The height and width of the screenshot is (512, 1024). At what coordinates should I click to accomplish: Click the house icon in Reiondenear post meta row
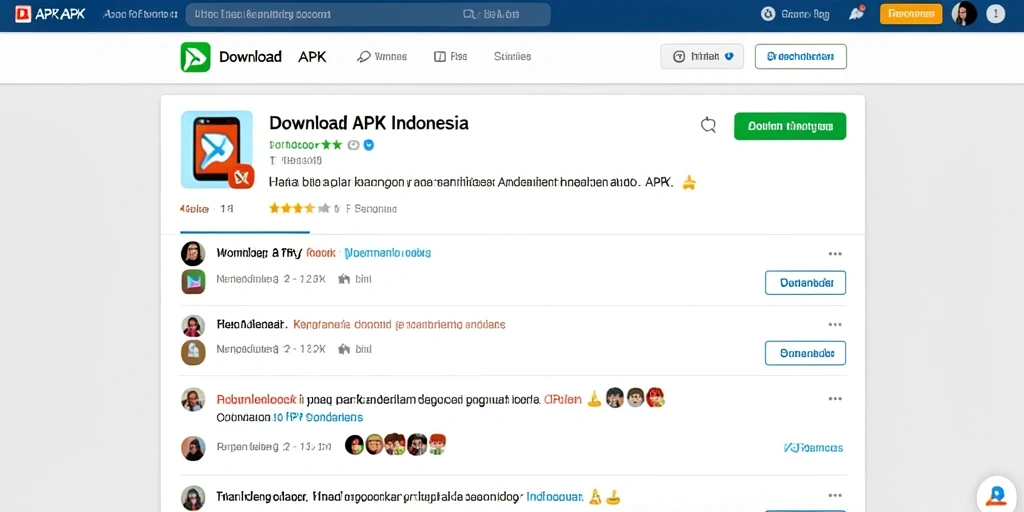point(344,350)
